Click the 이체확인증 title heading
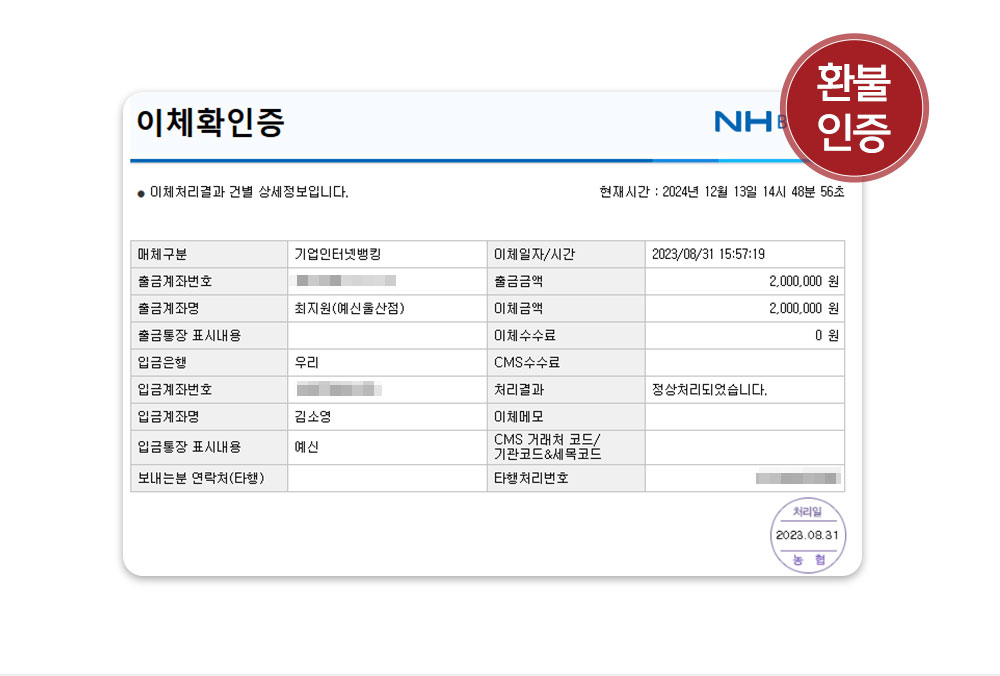Viewport: 1000px width, 676px height. click(x=211, y=123)
